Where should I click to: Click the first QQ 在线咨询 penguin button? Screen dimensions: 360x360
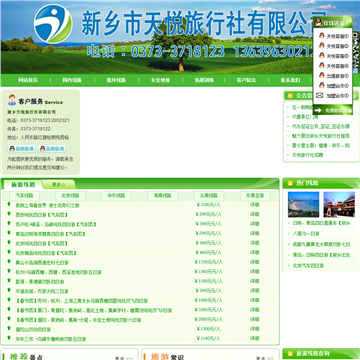click(21, 149)
